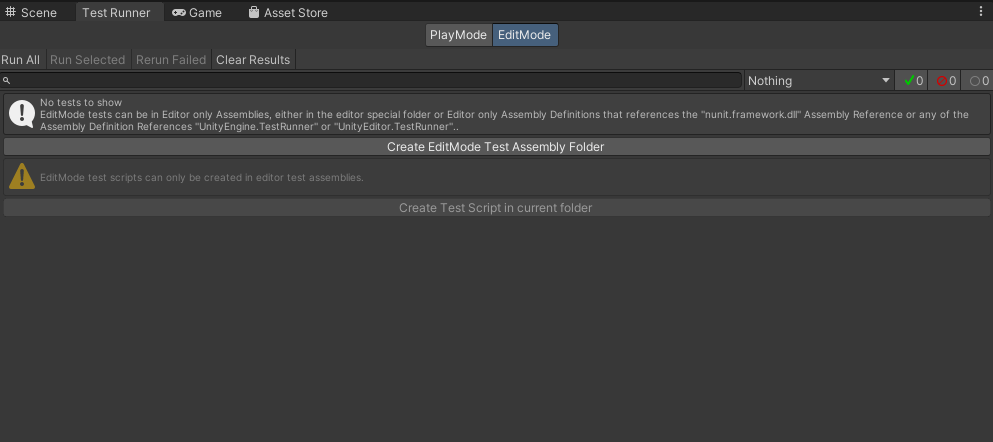Switch to the Test Runner tab
The width and height of the screenshot is (993, 442).
click(117, 13)
